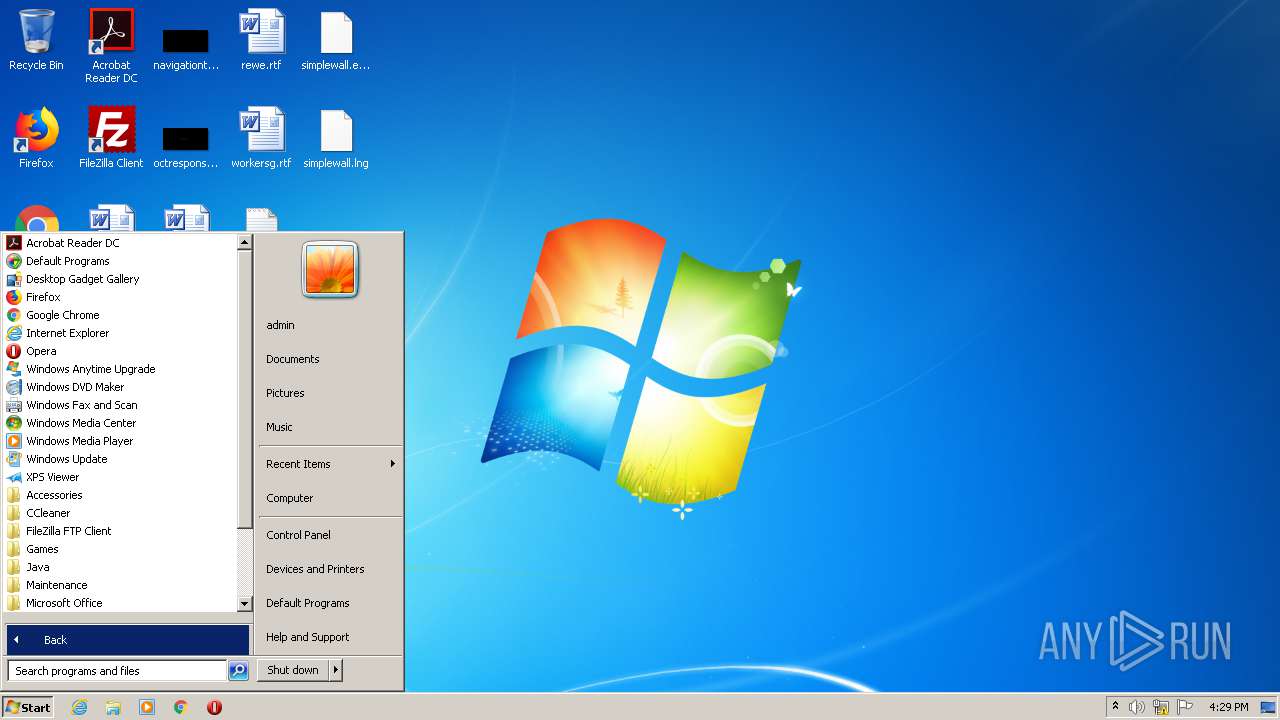Viewport: 1280px width, 720px height.
Task: Launch Firefox from the Start menu list
Action: pyautogui.click(x=120, y=297)
